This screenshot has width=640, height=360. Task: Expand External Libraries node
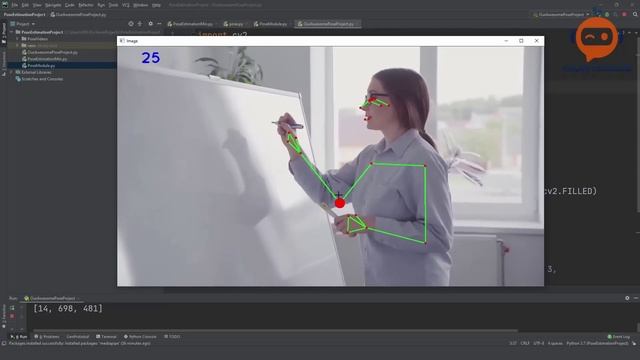[12, 72]
